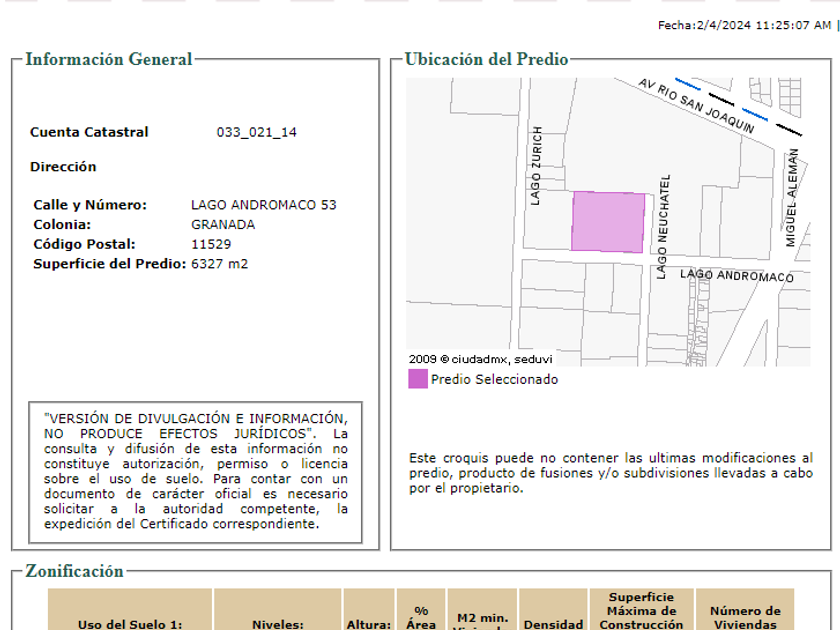Click the parcel area value 6327 m2
840x630 pixels.
click(x=219, y=264)
